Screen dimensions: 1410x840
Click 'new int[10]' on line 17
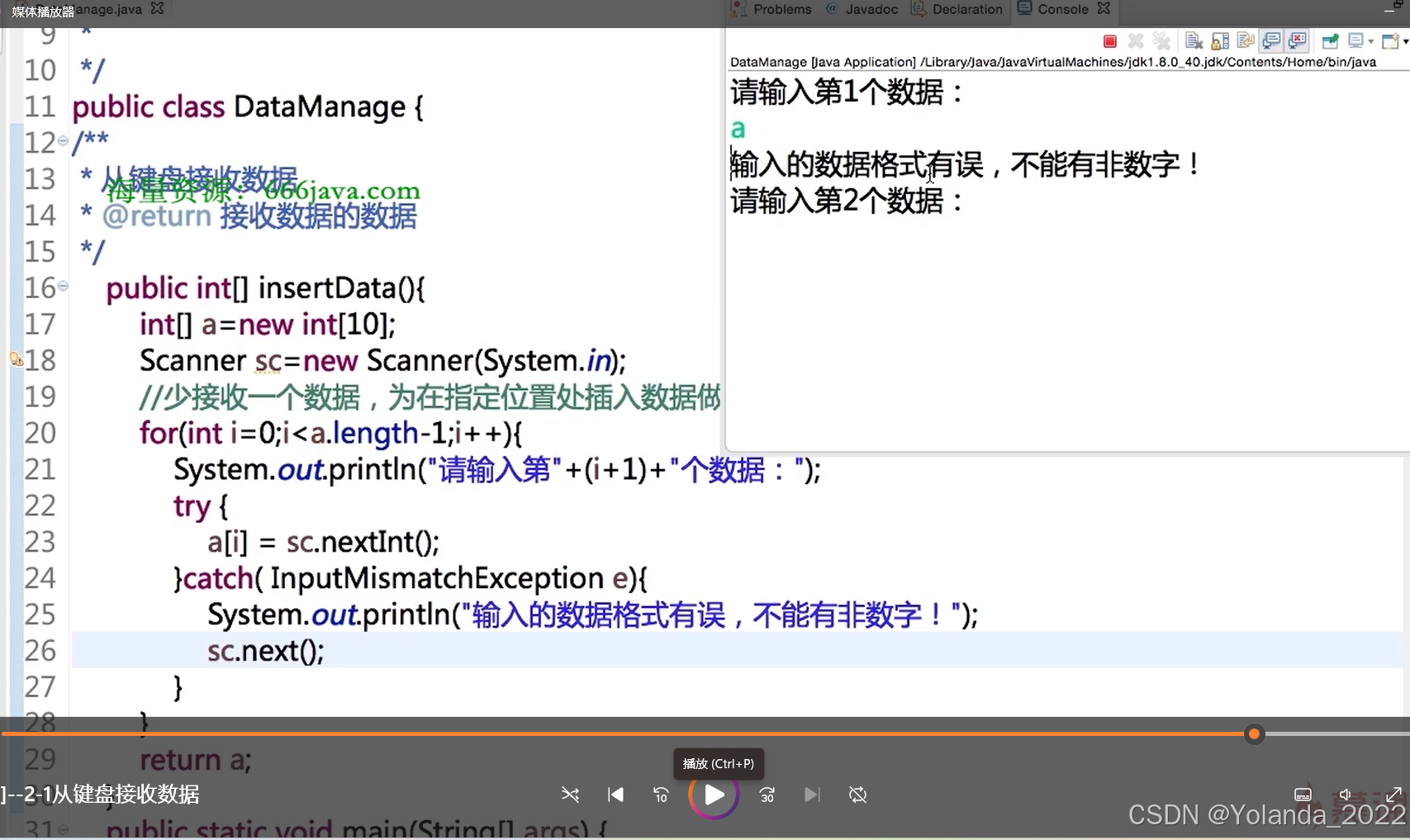coord(315,325)
